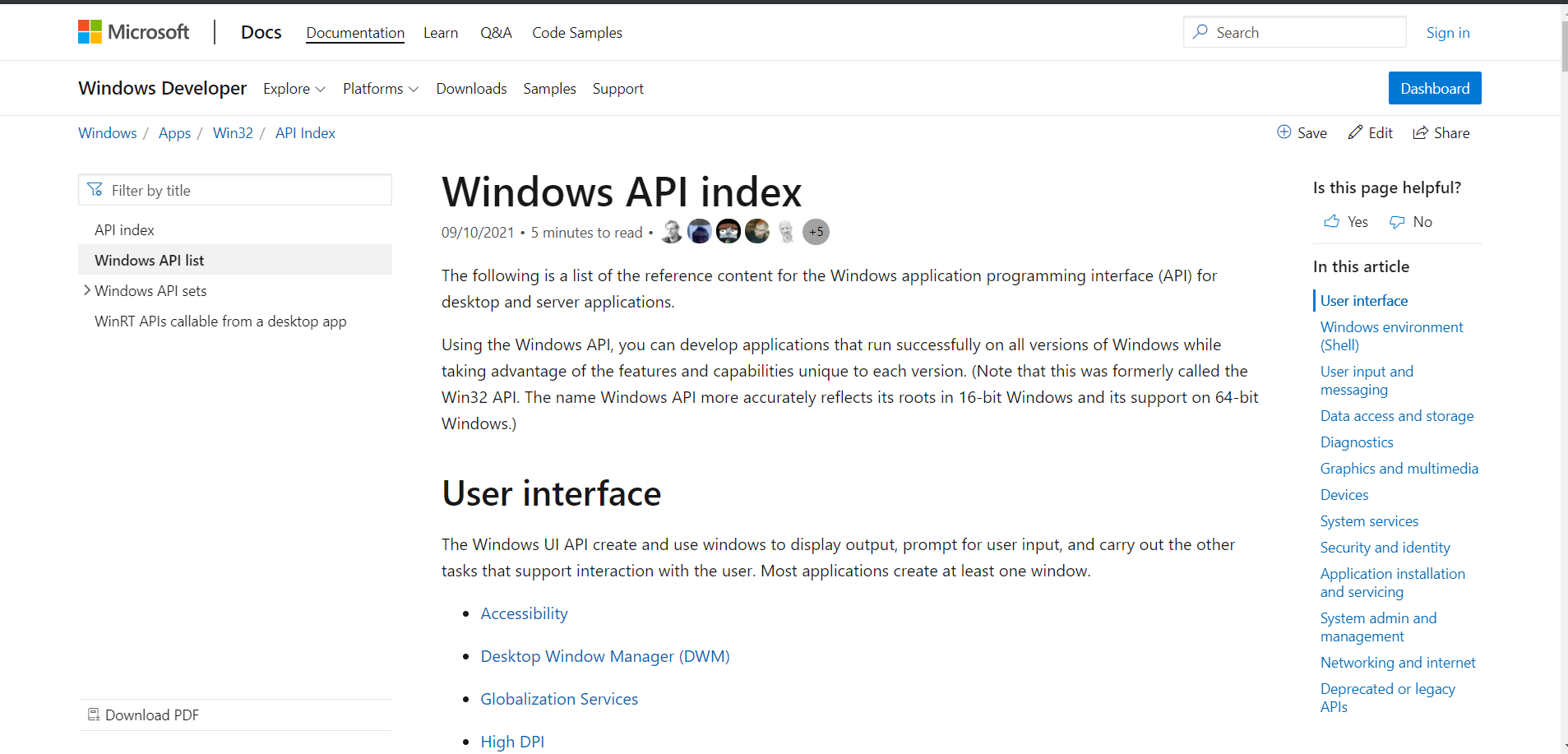1568x754 pixels.
Task: Click the API Index breadcrumb link
Action: click(305, 133)
